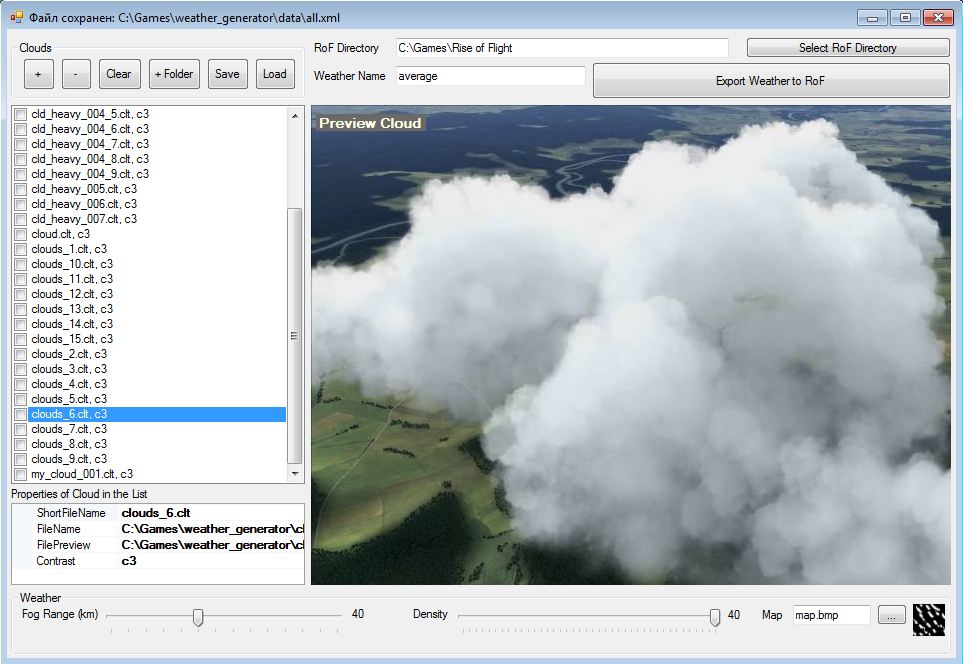Tick the cloud.clt checkbox
The height and width of the screenshot is (664, 963).
[x=21, y=235]
